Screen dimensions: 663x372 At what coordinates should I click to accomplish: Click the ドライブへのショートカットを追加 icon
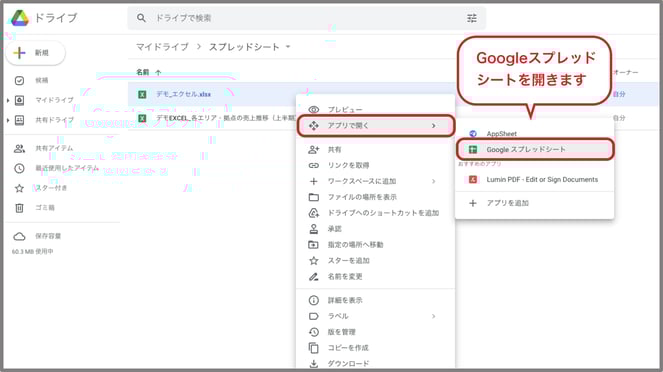(314, 213)
